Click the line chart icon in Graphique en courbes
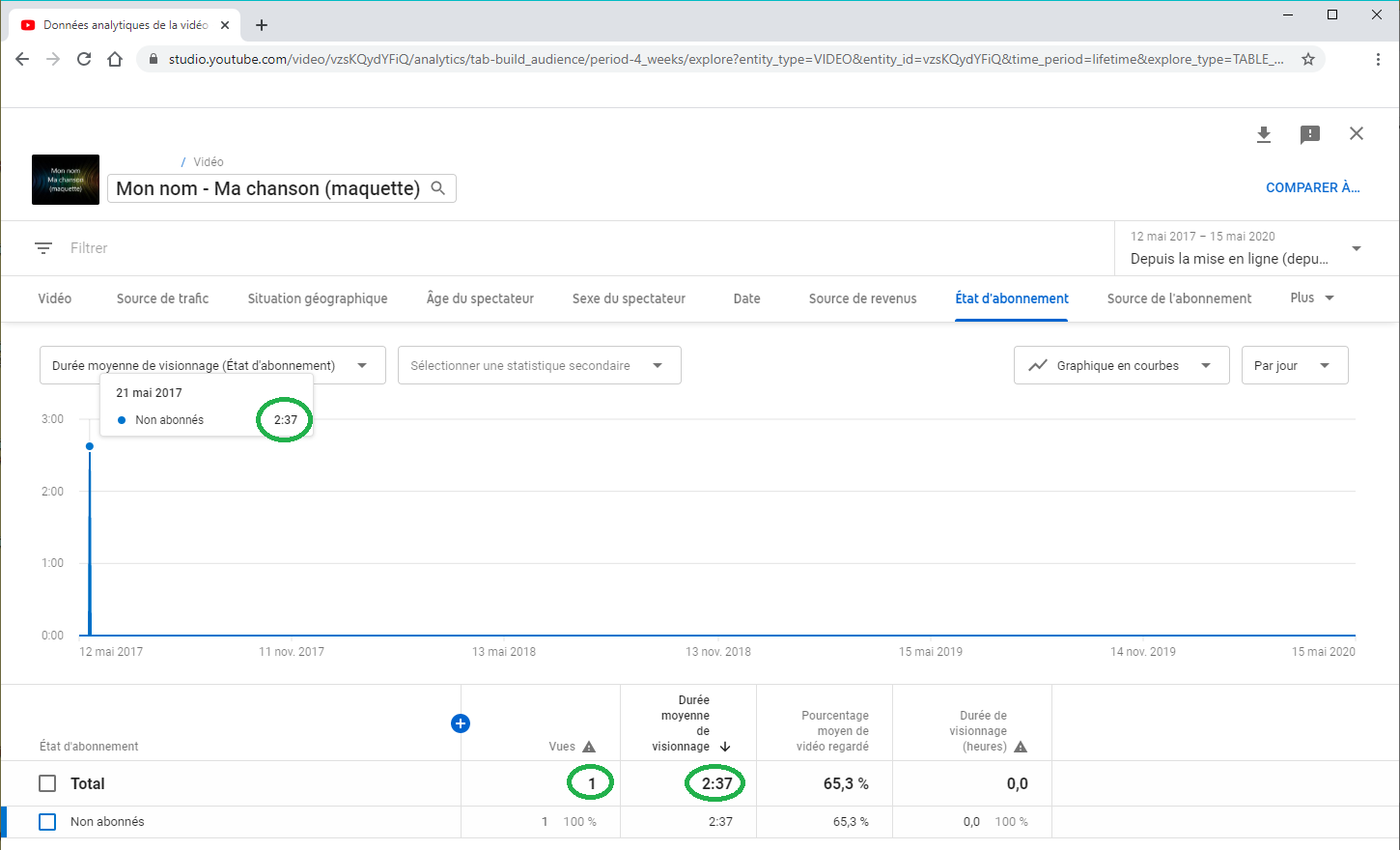 pos(1038,365)
